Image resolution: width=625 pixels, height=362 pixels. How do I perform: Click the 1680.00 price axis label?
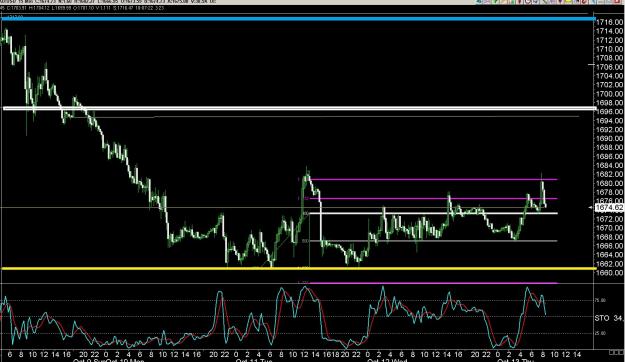[609, 183]
